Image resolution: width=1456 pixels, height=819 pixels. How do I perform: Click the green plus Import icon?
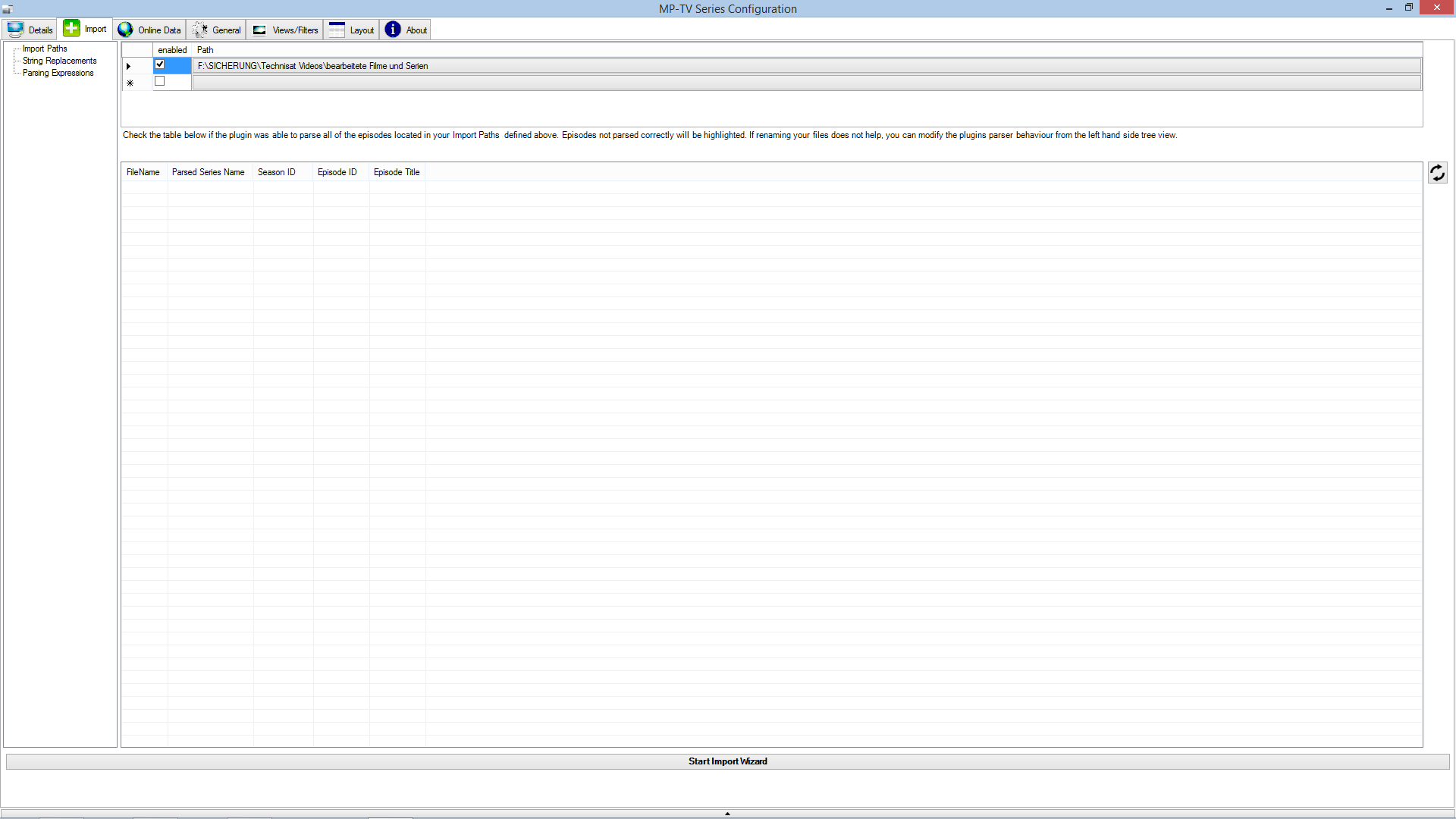click(71, 29)
